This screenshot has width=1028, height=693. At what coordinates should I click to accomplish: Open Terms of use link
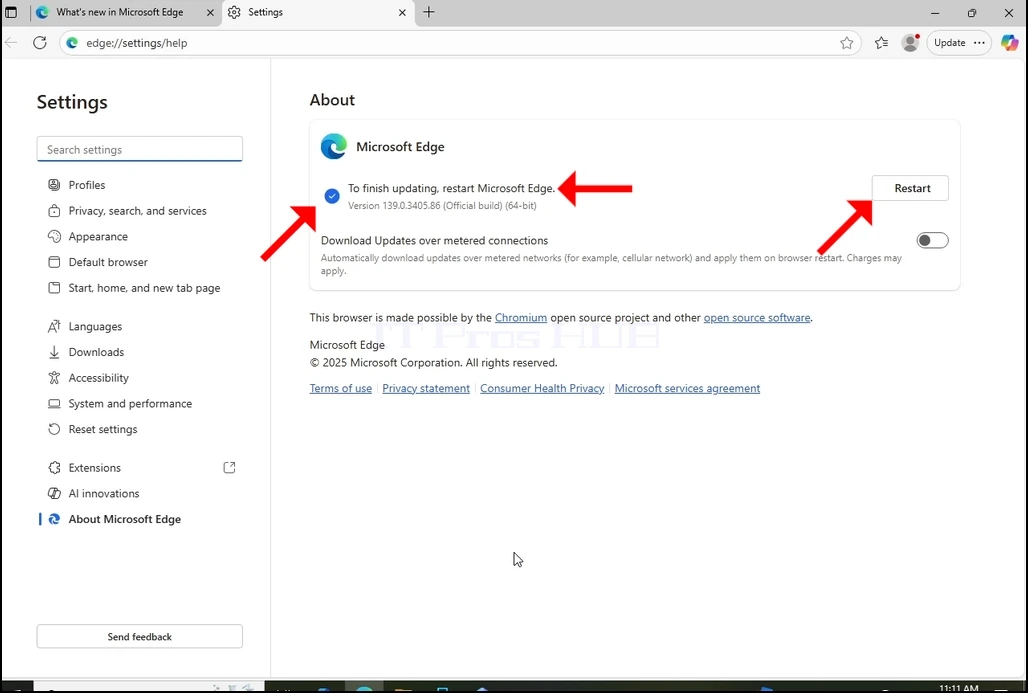pos(340,388)
